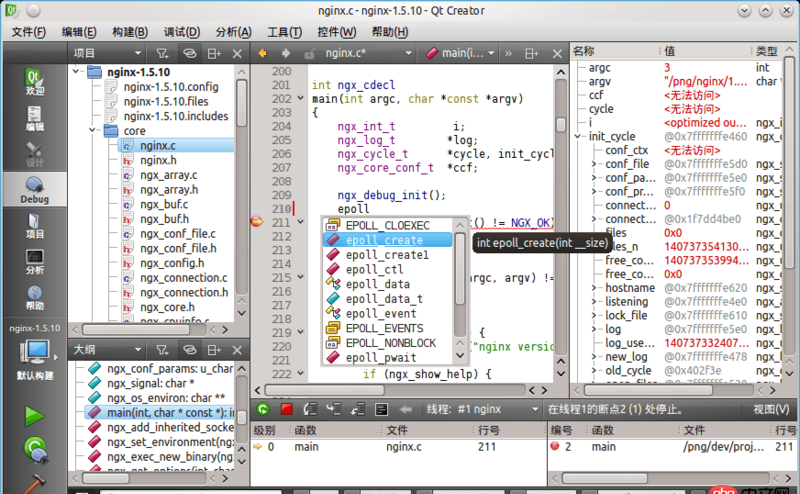Viewport: 800px width, 494px height.
Task: Open the Analyze (分析) mode in the sidebar
Action: [34, 261]
